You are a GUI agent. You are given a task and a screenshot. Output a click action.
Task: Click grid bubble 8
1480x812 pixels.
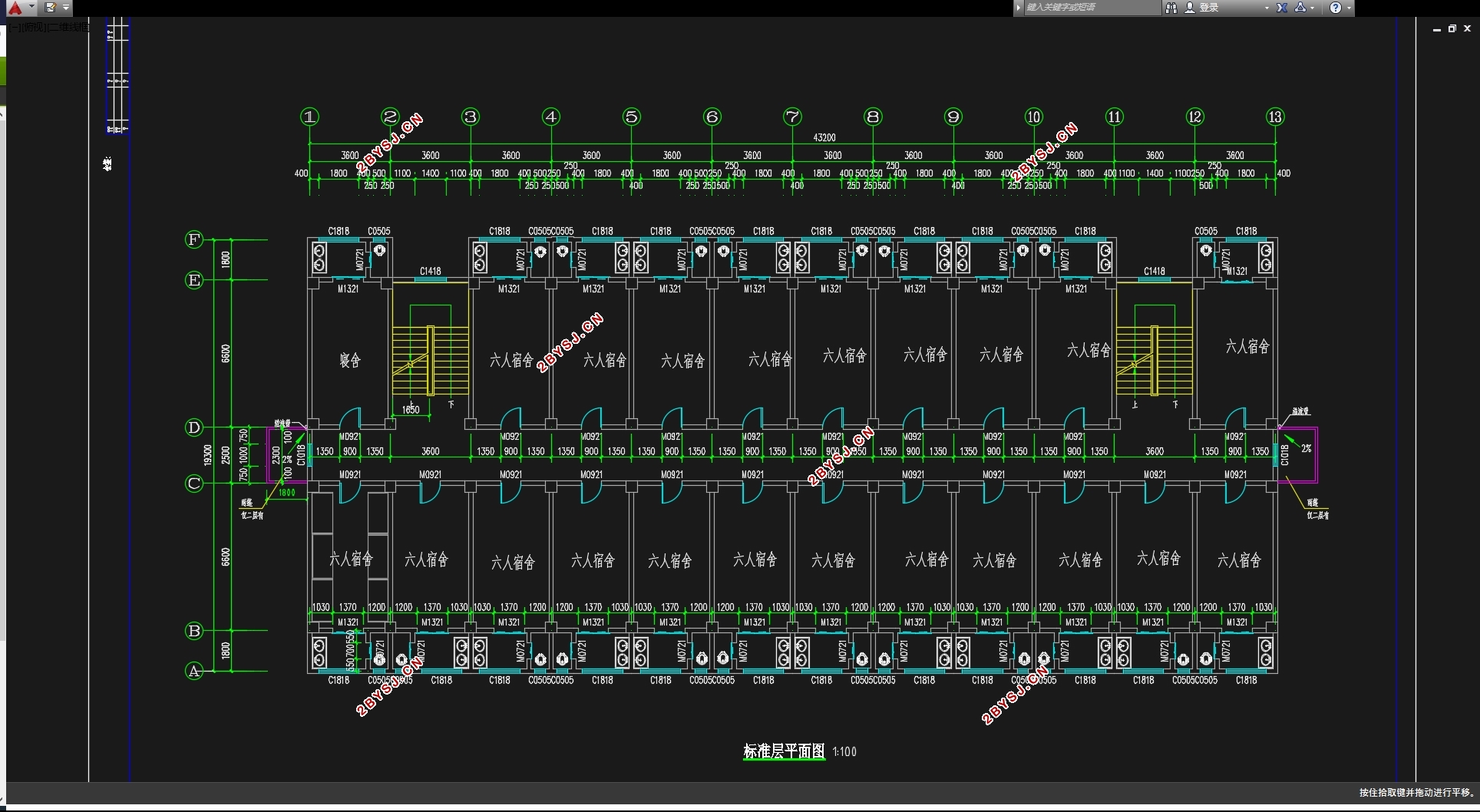(873, 117)
